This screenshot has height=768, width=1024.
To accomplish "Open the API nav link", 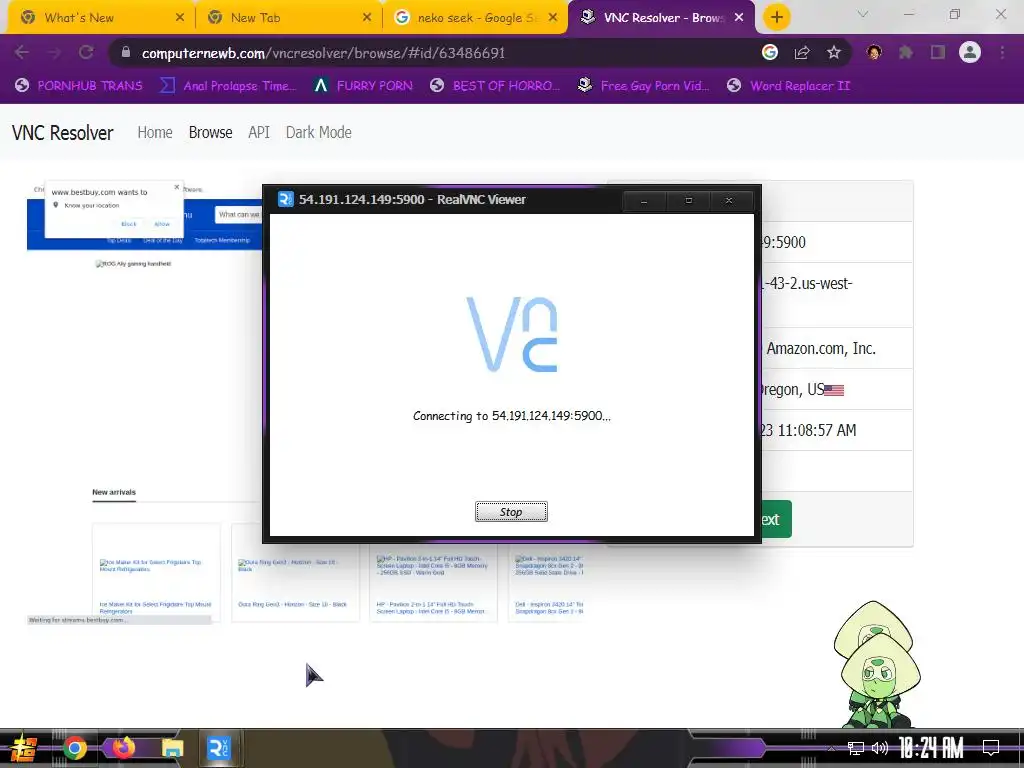I will coord(259,132).
